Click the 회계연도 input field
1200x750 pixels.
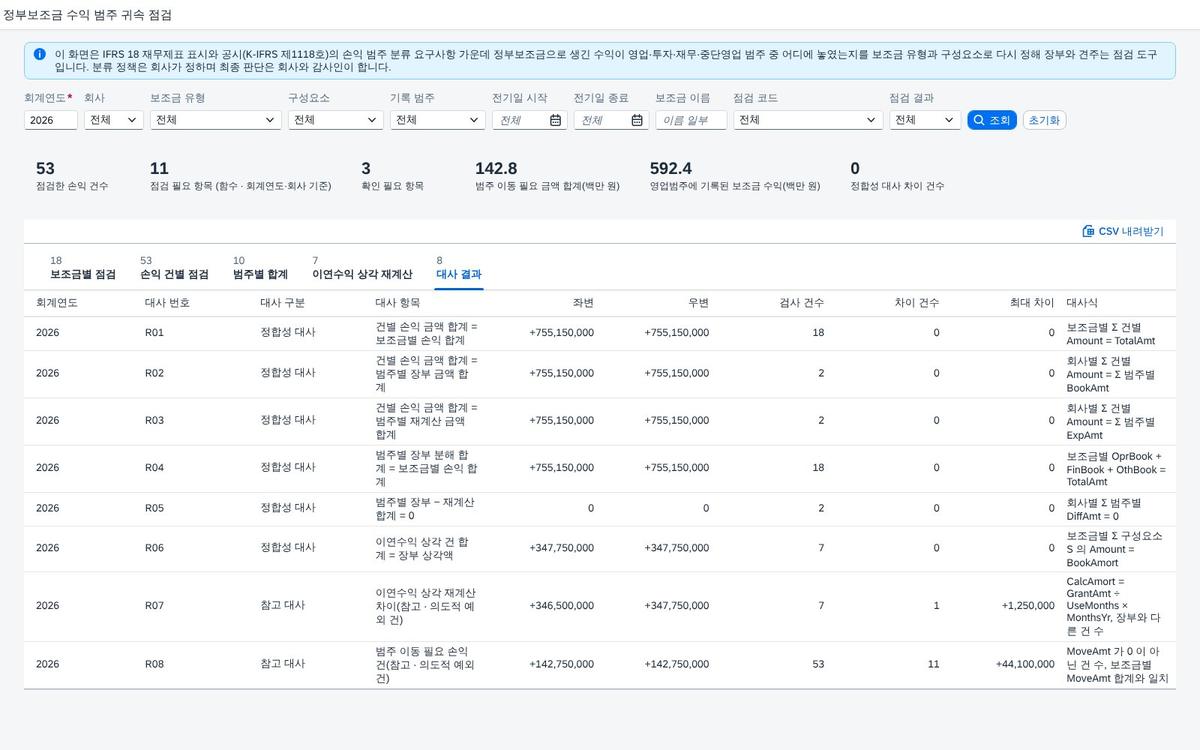(x=51, y=120)
